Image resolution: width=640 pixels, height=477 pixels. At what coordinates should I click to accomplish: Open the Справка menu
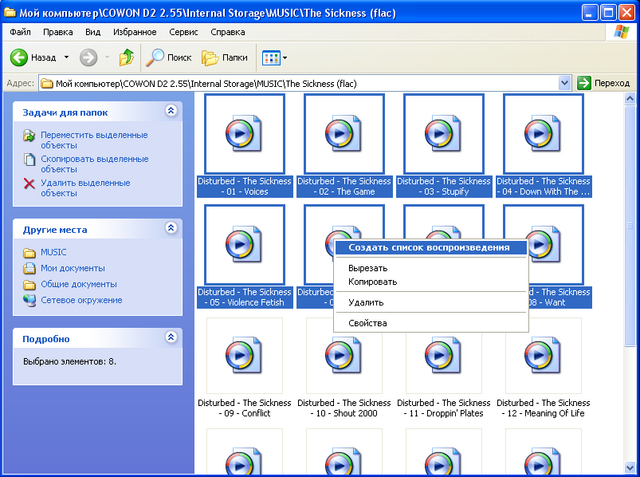pos(228,32)
